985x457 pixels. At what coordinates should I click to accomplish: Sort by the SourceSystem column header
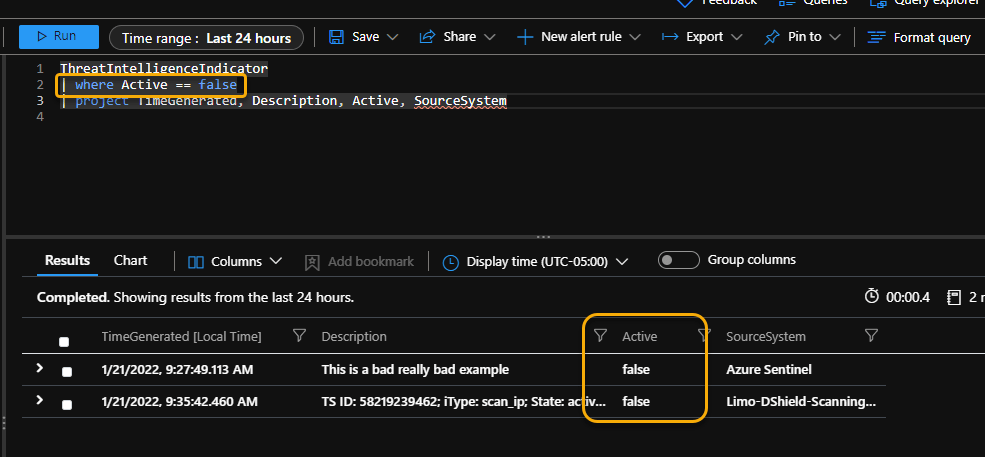tap(766, 337)
